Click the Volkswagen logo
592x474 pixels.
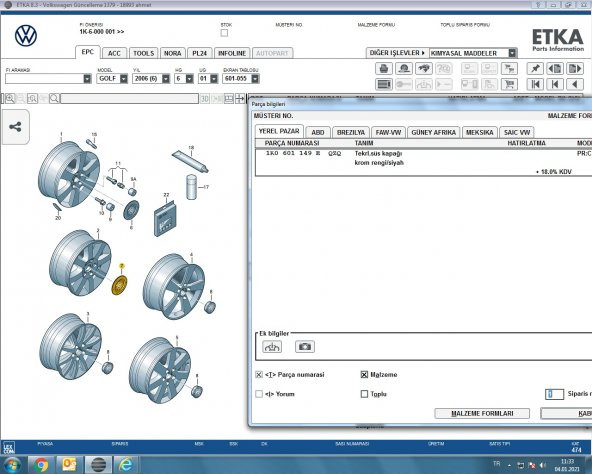(26, 36)
